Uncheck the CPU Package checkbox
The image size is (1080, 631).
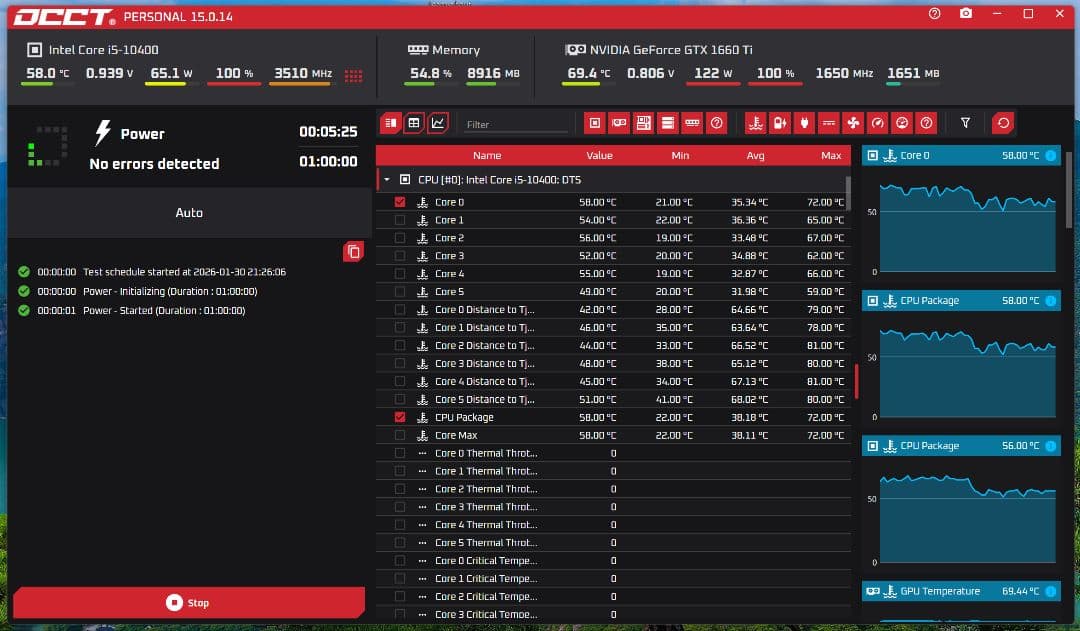(x=400, y=417)
